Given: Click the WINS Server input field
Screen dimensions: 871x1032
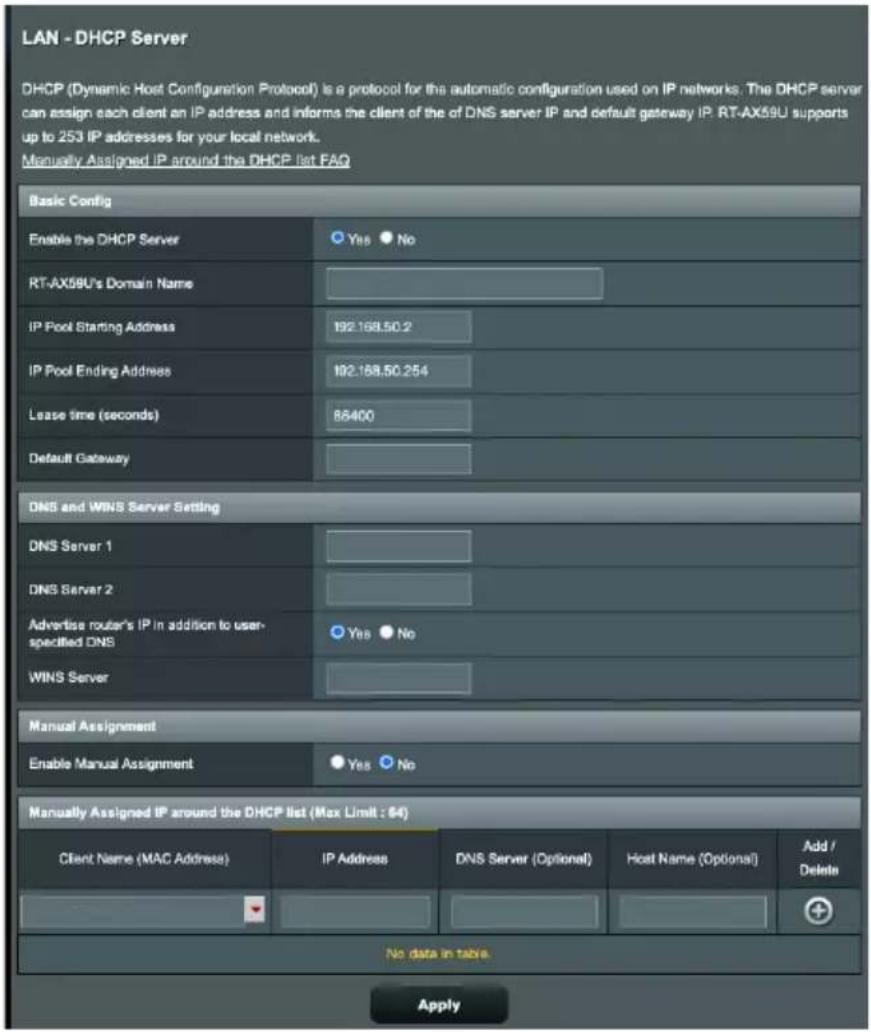Looking at the screenshot, I should (x=398, y=678).
